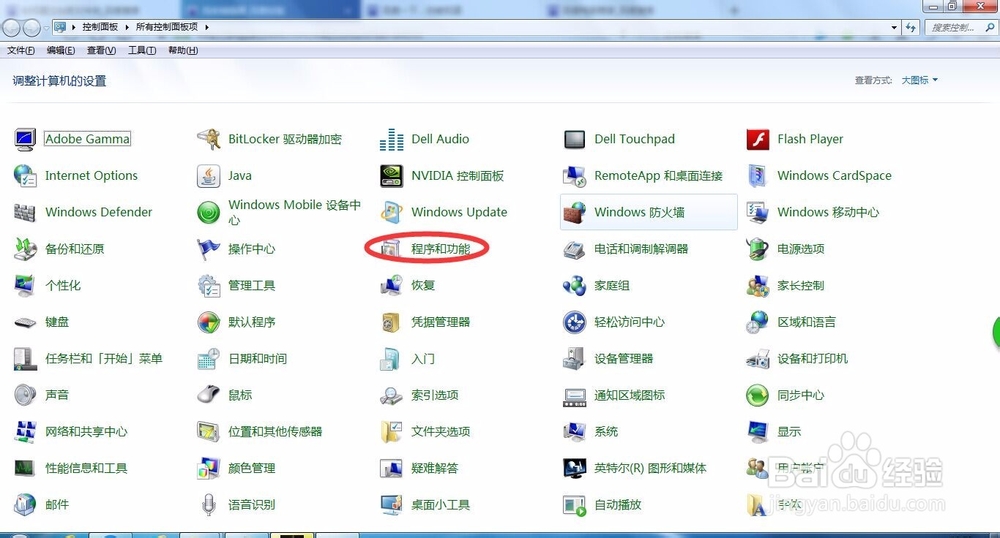The image size is (1000, 538).
Task: Open the 文件夹选项 link
Action: 440,432
